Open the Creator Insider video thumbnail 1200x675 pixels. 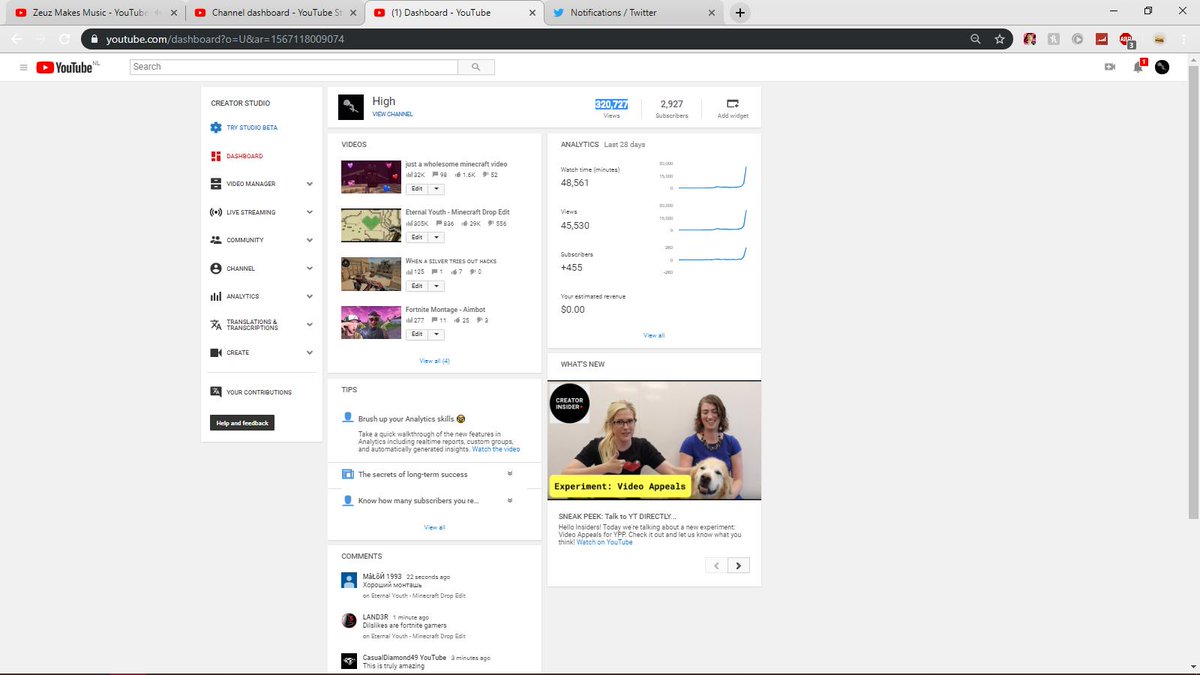(x=654, y=440)
